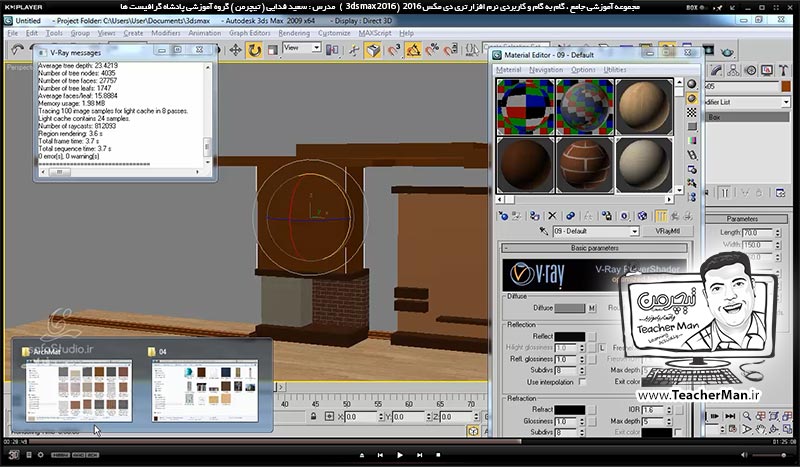Toggle Absolute/Offset transform type-in mode

click(329, 417)
